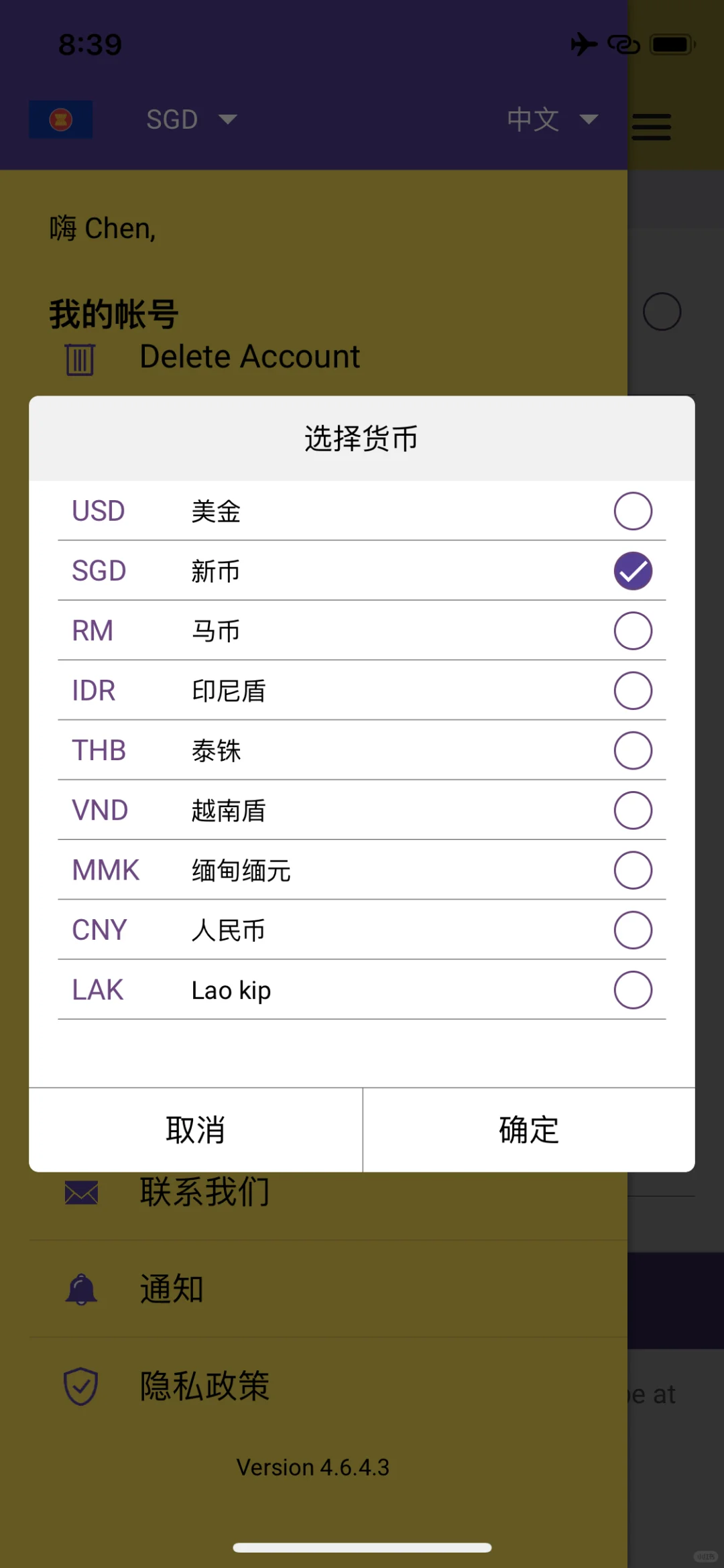The image size is (724, 1568).
Task: Tap the notifications bell icon
Action: coord(82,1289)
